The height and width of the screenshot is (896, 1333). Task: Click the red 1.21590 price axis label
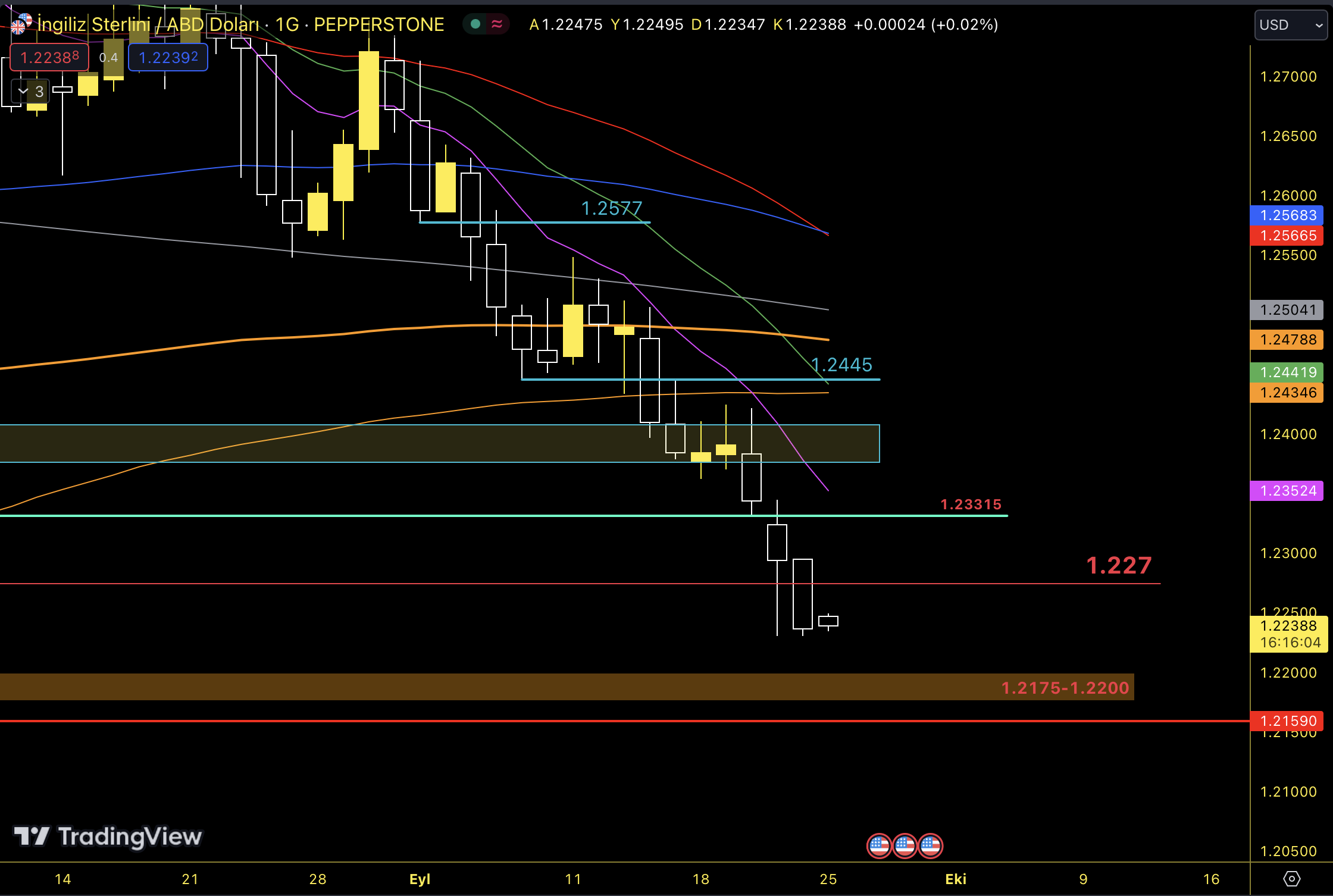tap(1288, 721)
